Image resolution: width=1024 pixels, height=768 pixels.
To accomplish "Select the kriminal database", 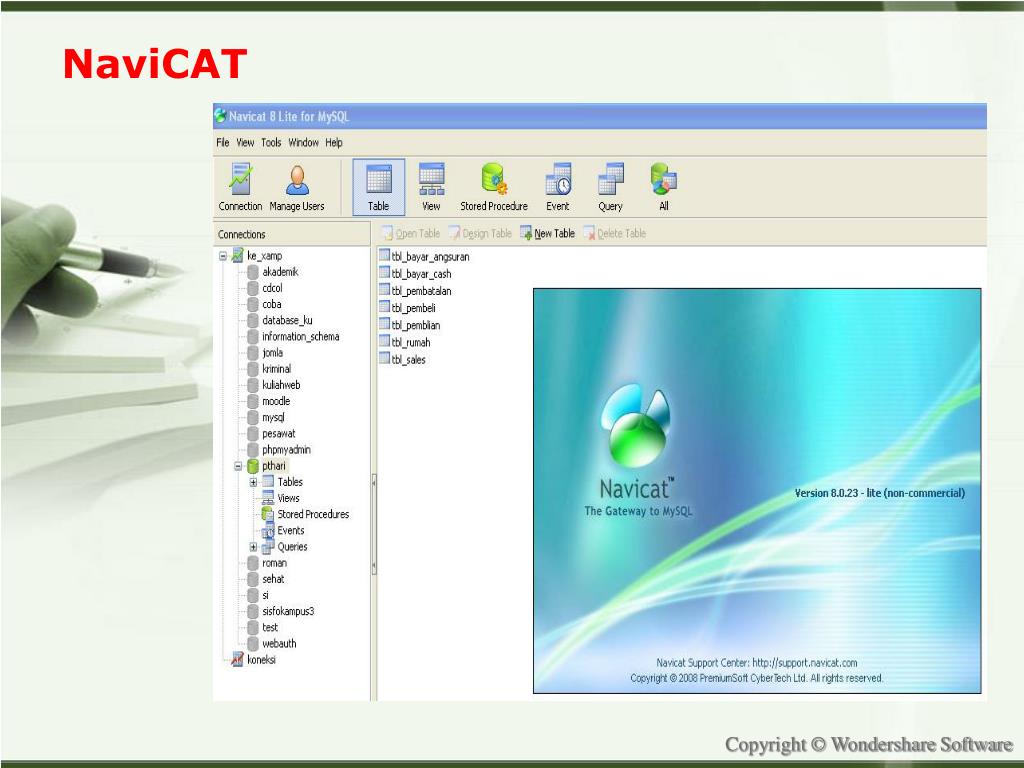I will (x=276, y=369).
